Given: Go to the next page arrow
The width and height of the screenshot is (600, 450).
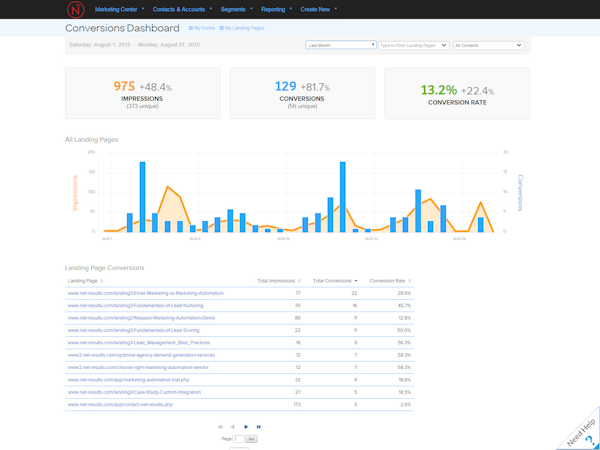Looking at the screenshot, I should pyautogui.click(x=246, y=427).
